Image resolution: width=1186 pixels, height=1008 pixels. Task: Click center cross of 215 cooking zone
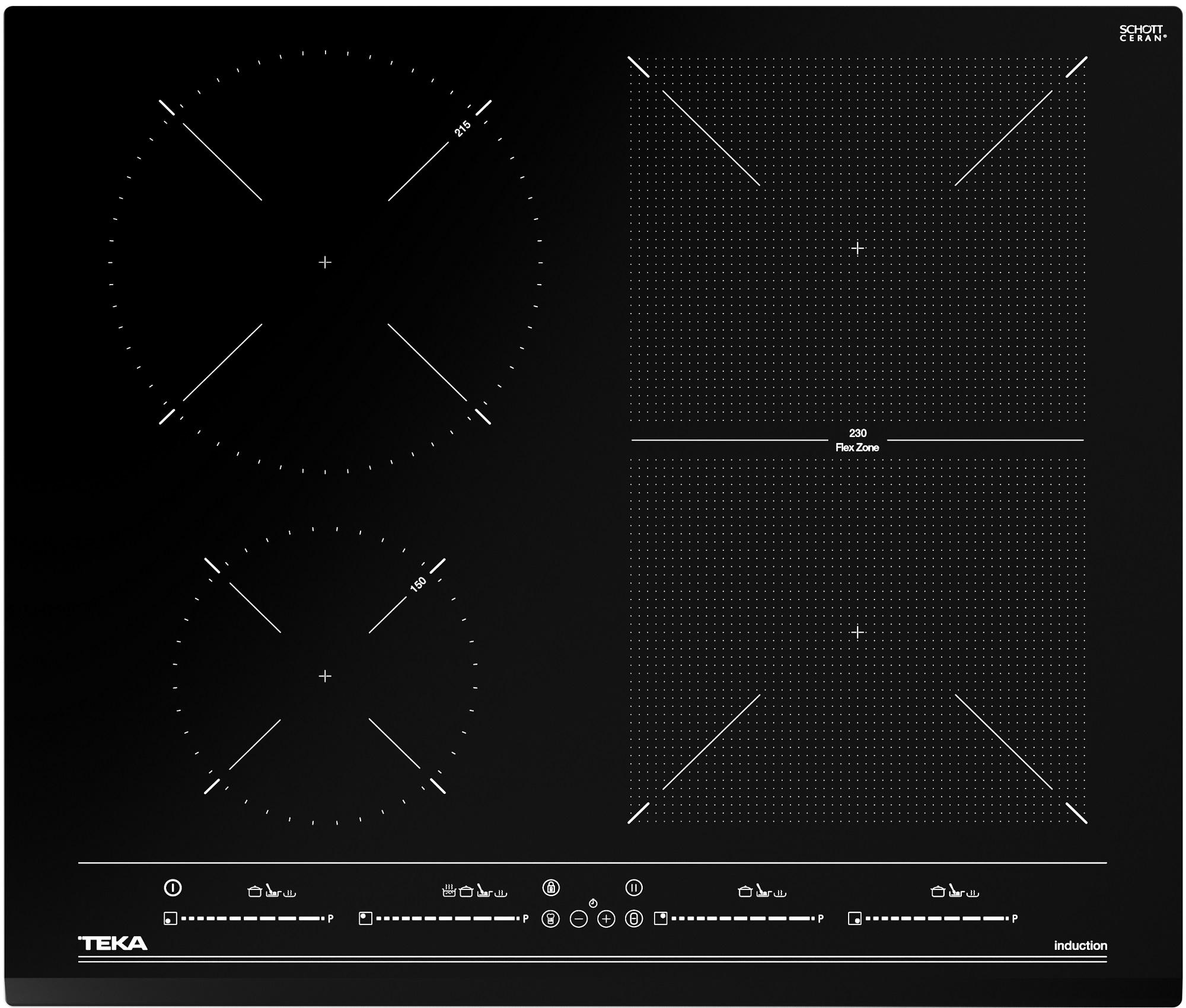[x=325, y=262]
